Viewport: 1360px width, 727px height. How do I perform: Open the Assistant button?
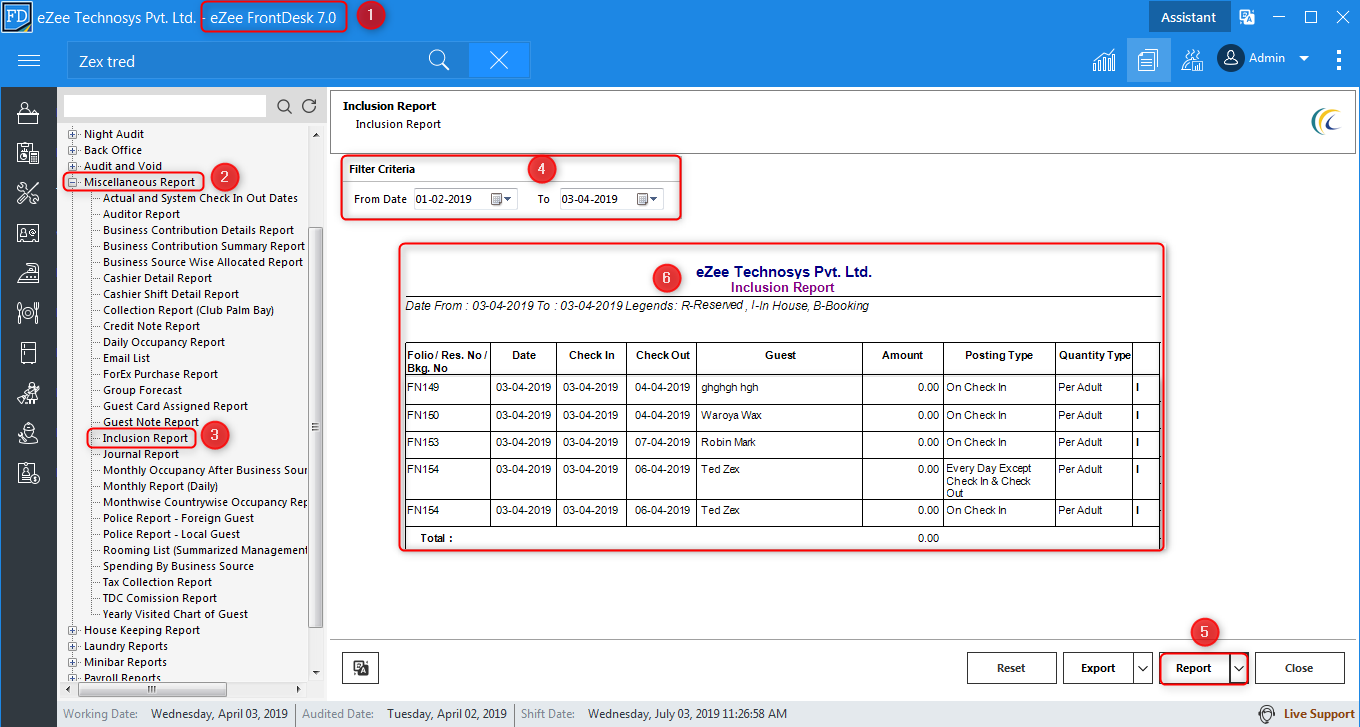1188,17
